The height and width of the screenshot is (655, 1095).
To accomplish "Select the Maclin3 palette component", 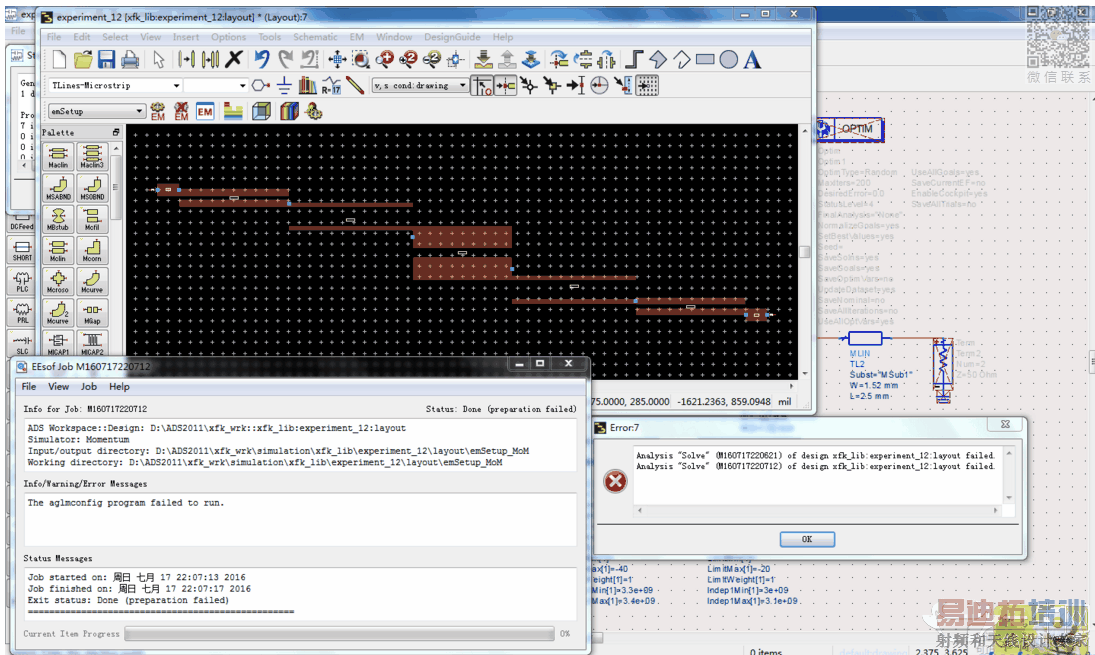I will [x=91, y=157].
